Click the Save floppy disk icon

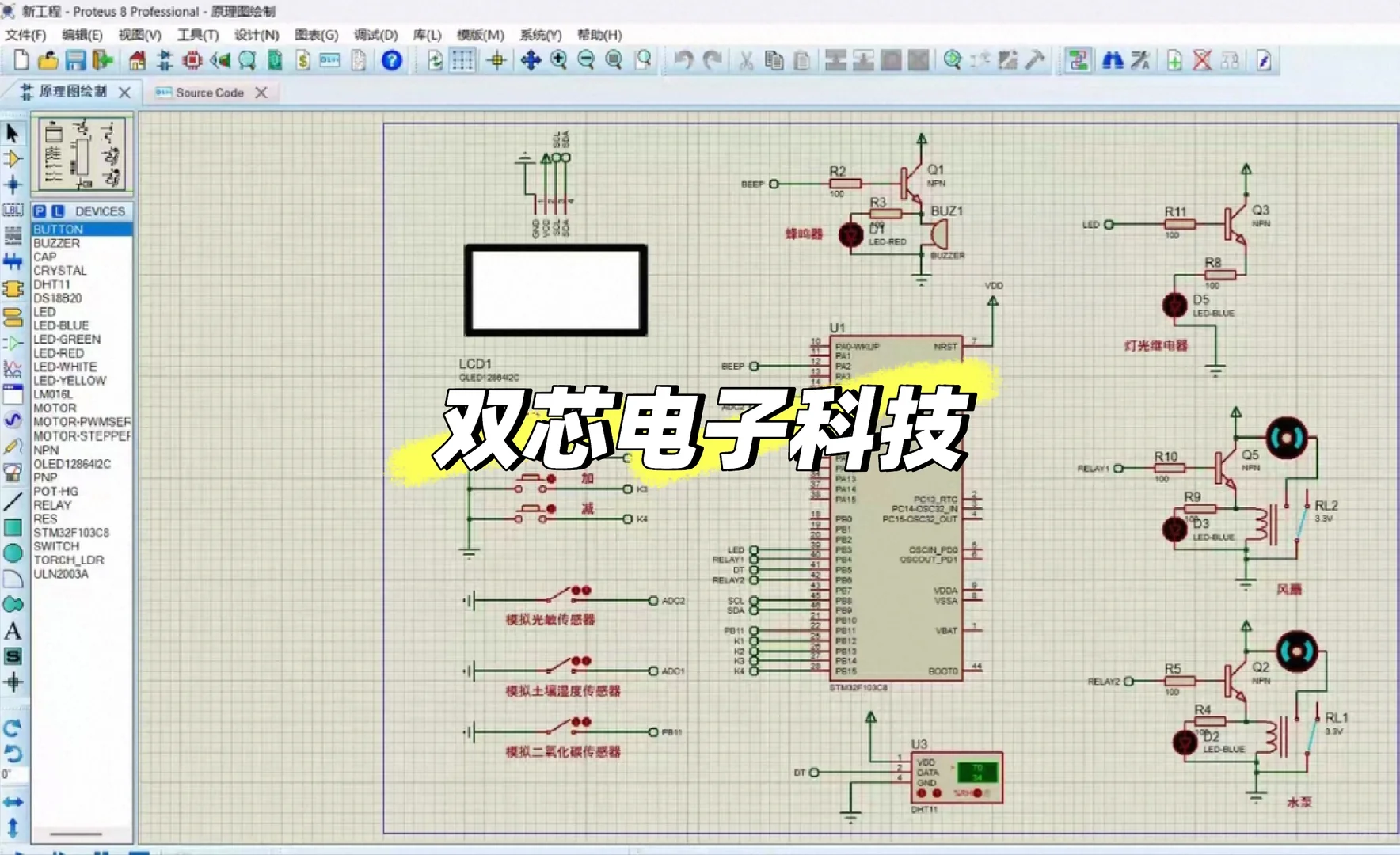click(74, 59)
